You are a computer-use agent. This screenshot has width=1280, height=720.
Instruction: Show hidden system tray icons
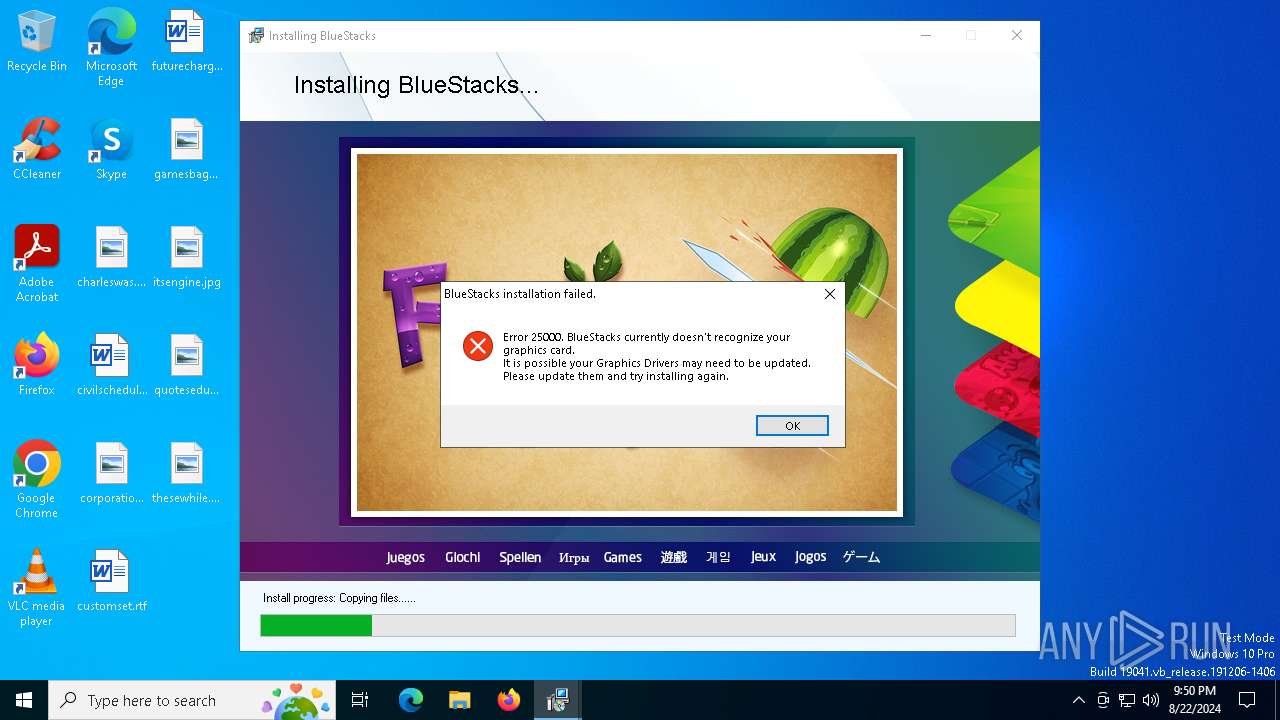point(1078,700)
